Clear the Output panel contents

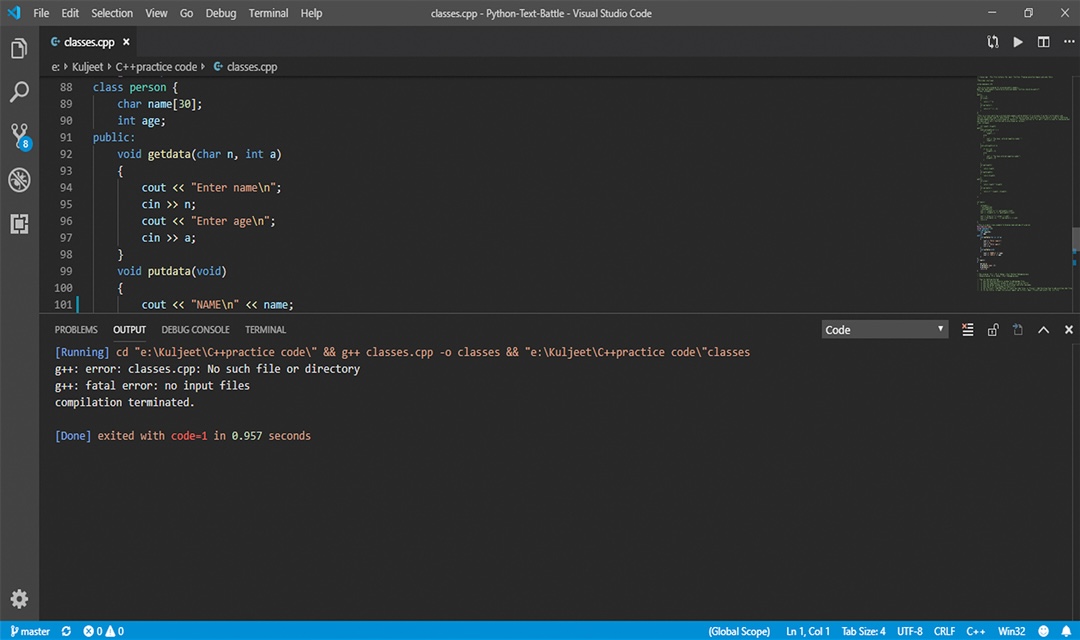[967, 329]
